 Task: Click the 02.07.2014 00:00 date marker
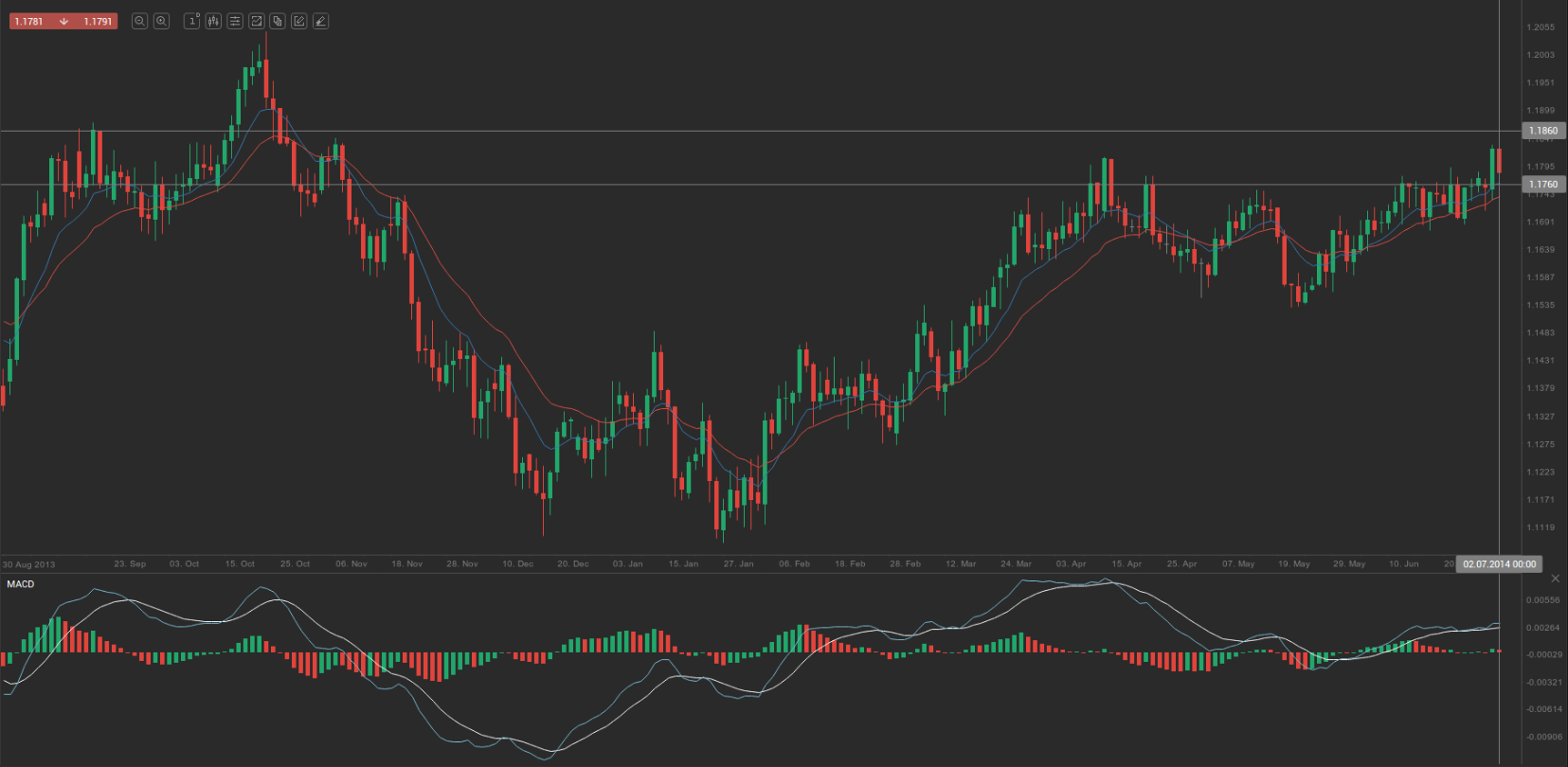click(x=1499, y=564)
